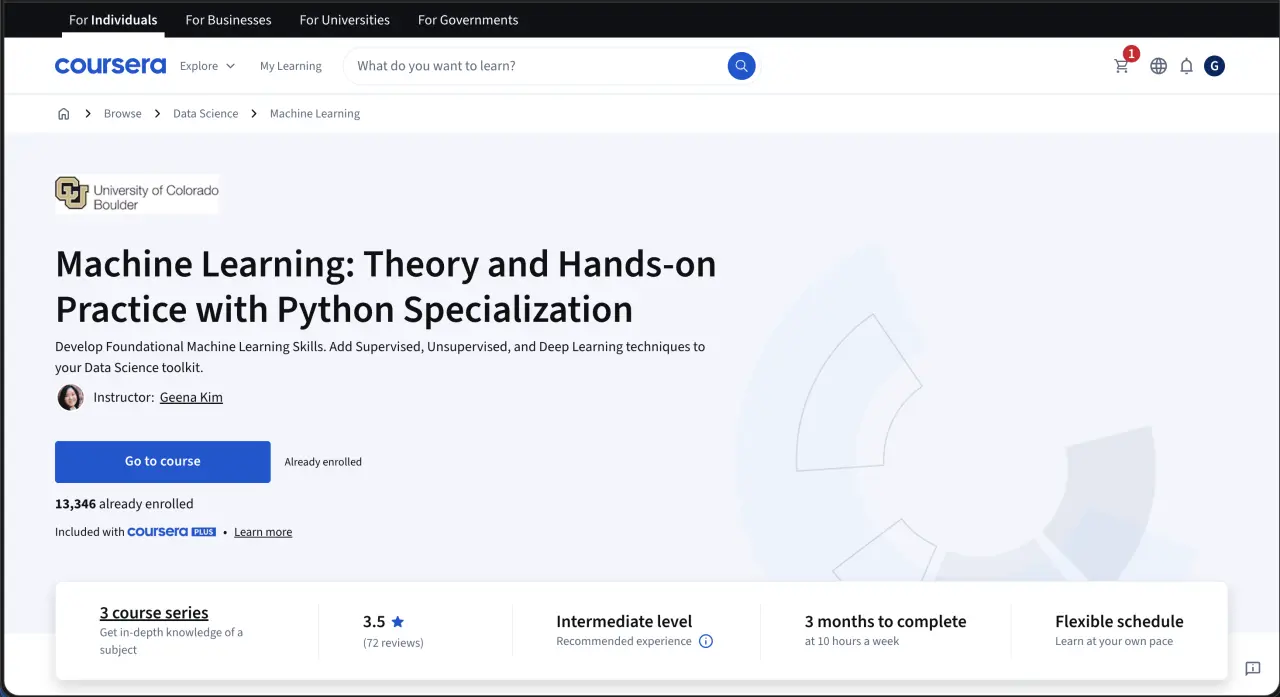
Task: Click the 3 months to complete text
Action: click(x=885, y=621)
